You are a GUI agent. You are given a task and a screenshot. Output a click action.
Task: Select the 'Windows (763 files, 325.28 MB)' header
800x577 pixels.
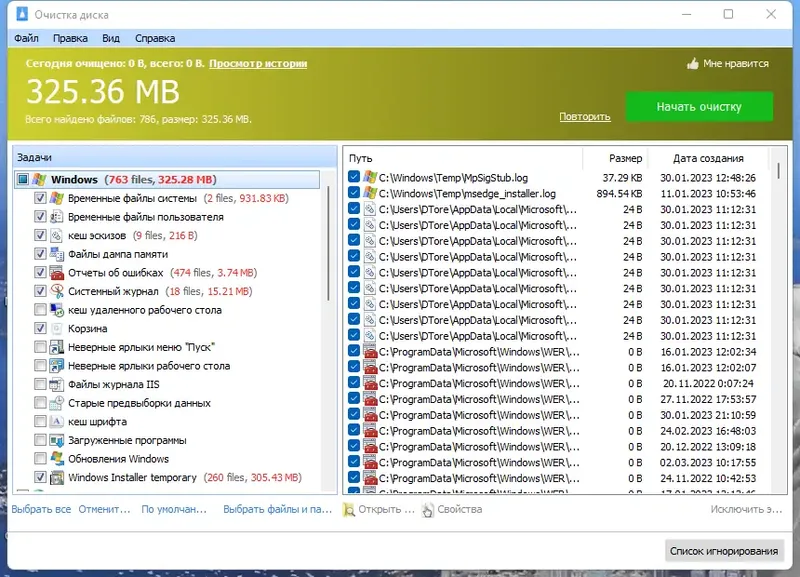coord(167,180)
